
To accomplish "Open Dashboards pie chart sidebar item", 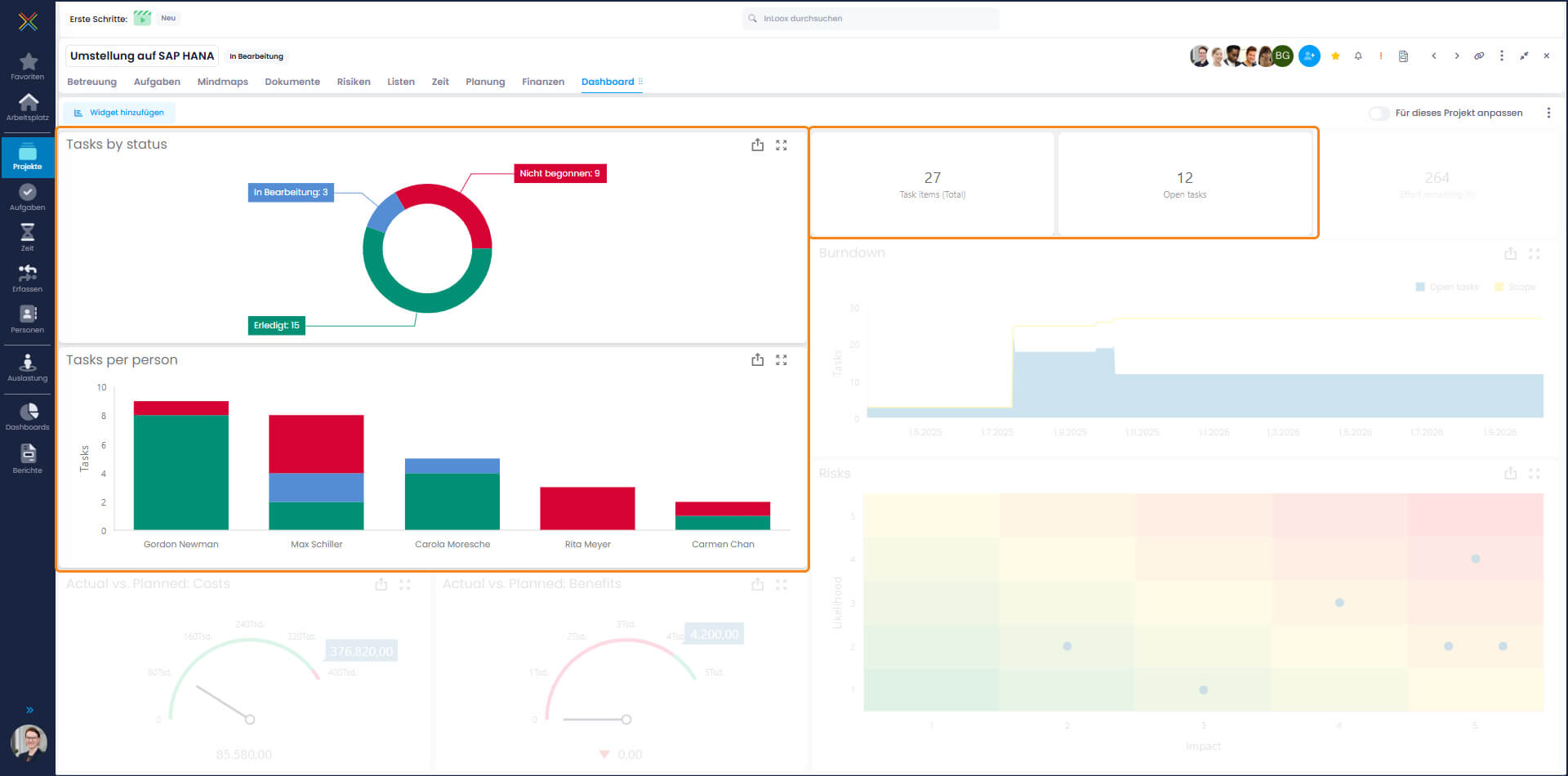I will click(28, 417).
